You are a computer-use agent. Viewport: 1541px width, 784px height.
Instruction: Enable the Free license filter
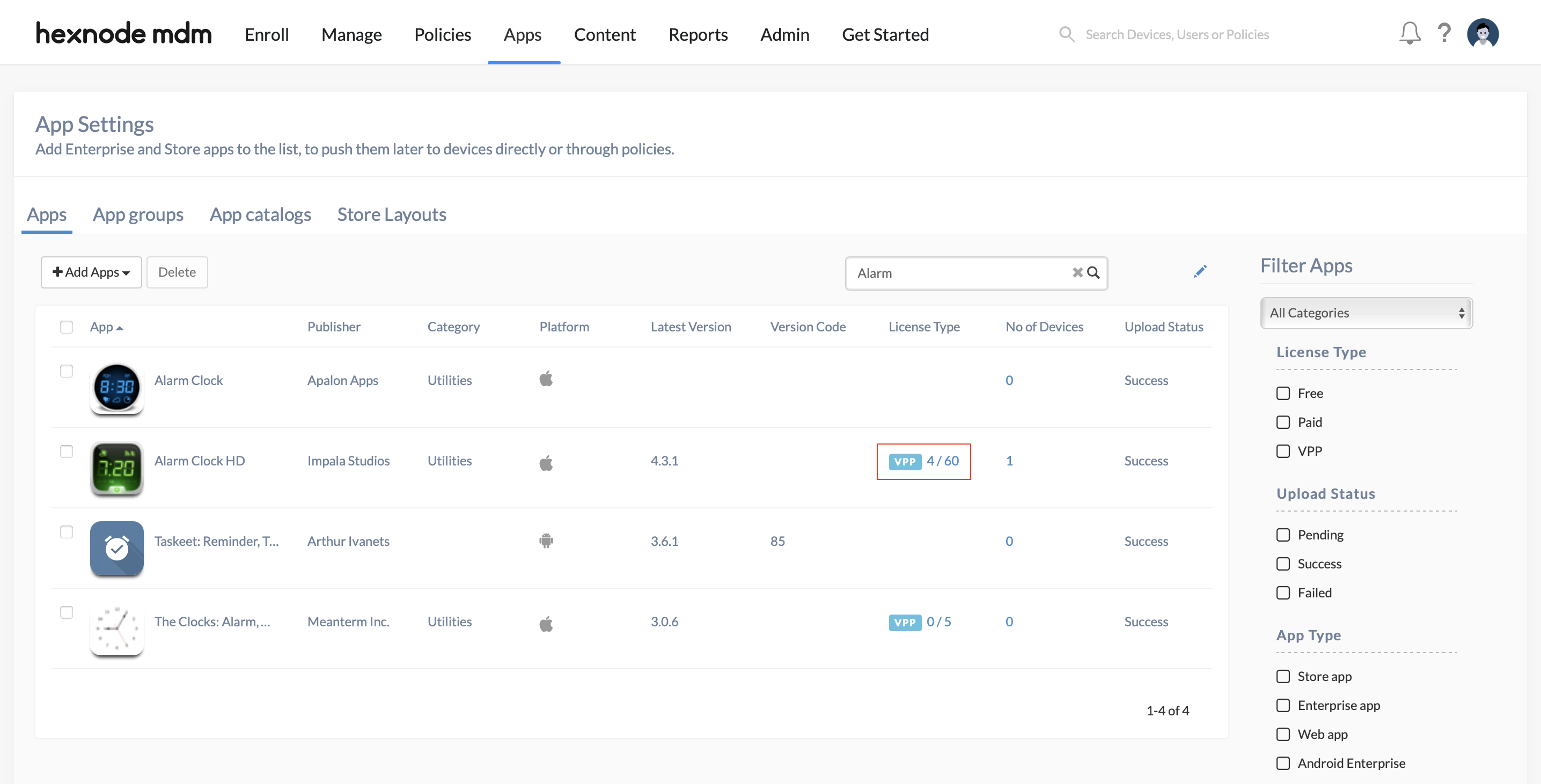pos(1282,394)
